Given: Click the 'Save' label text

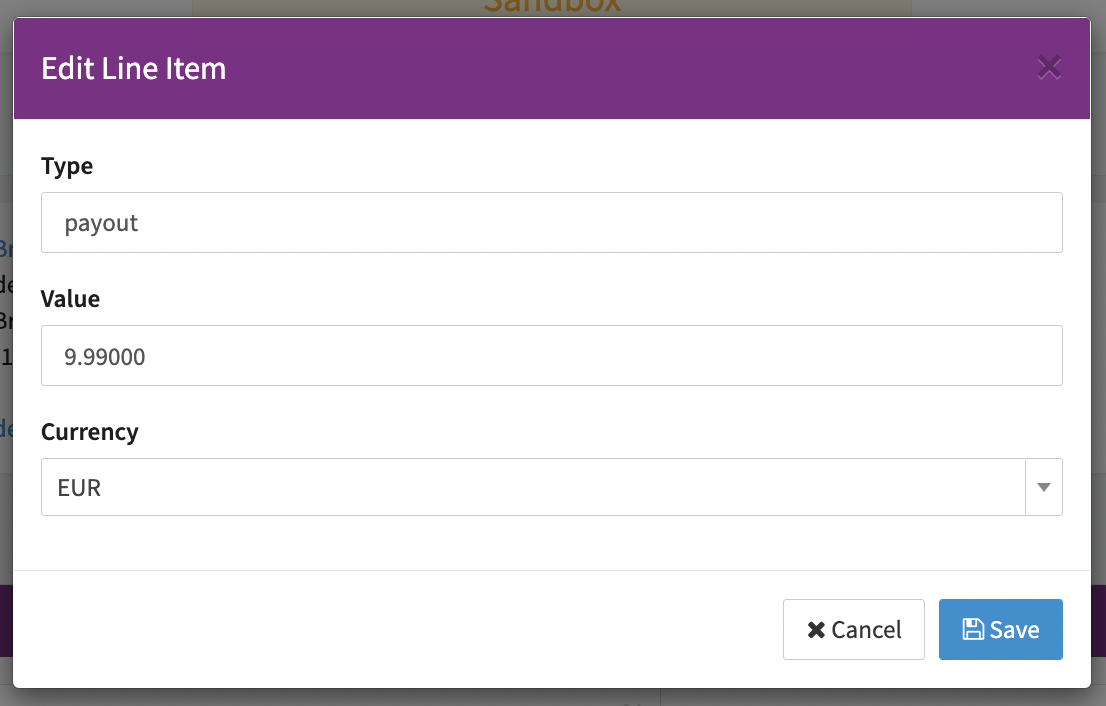Looking at the screenshot, I should coord(1014,630).
